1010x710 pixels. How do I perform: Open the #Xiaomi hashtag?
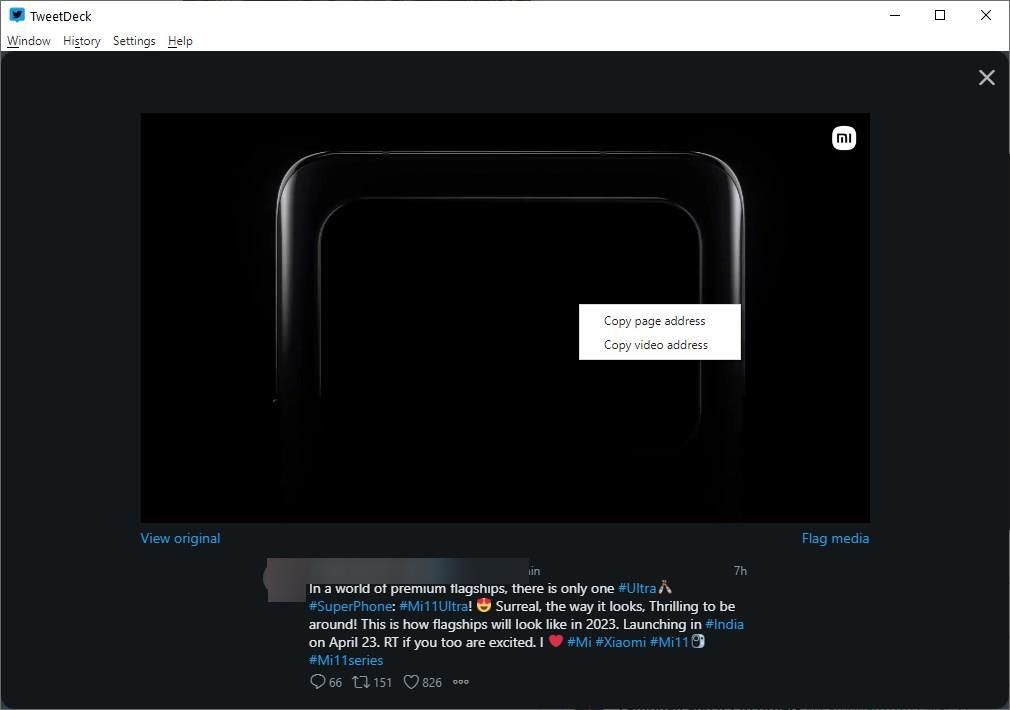(x=620, y=642)
